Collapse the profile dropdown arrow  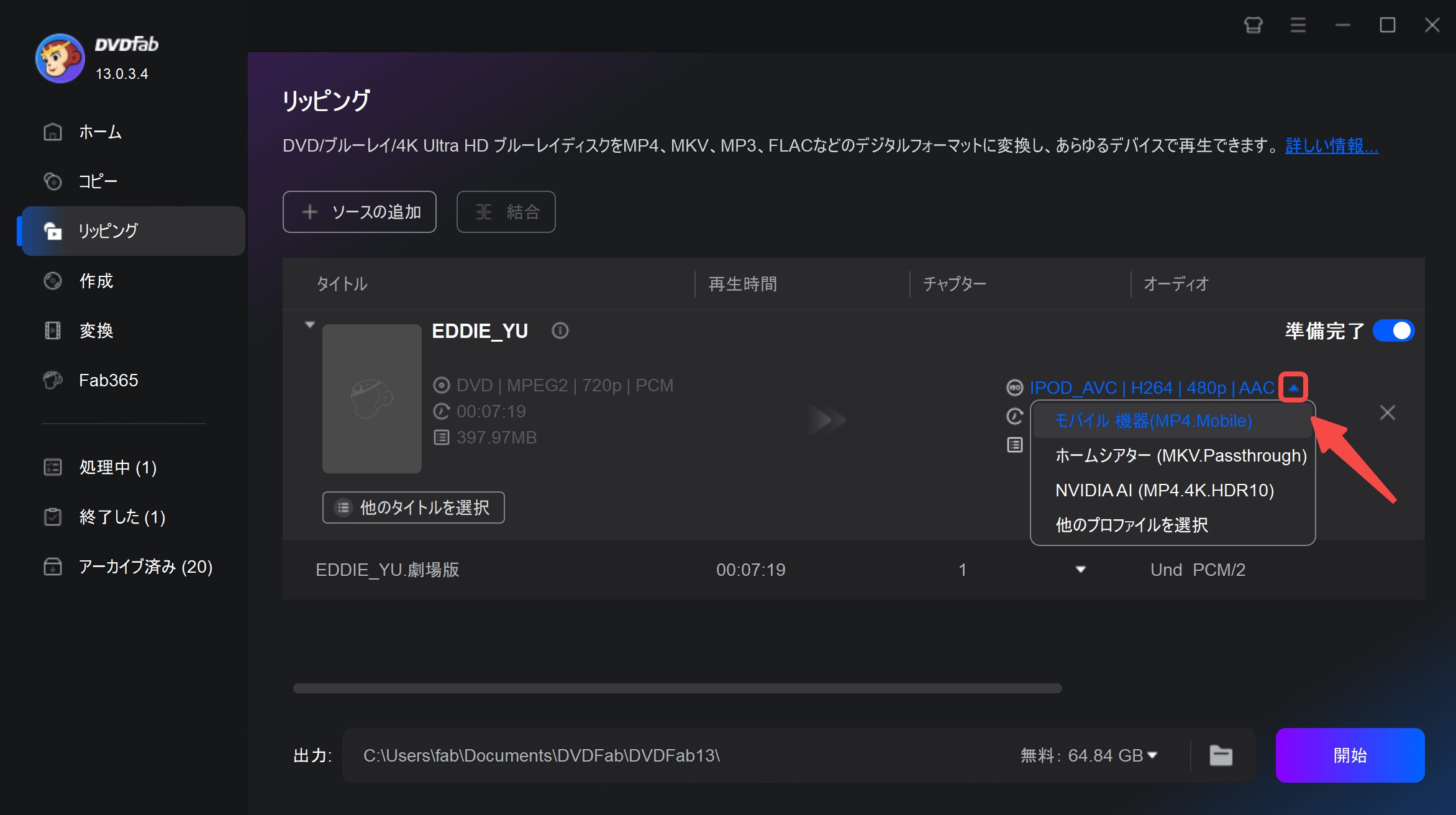[1294, 388]
